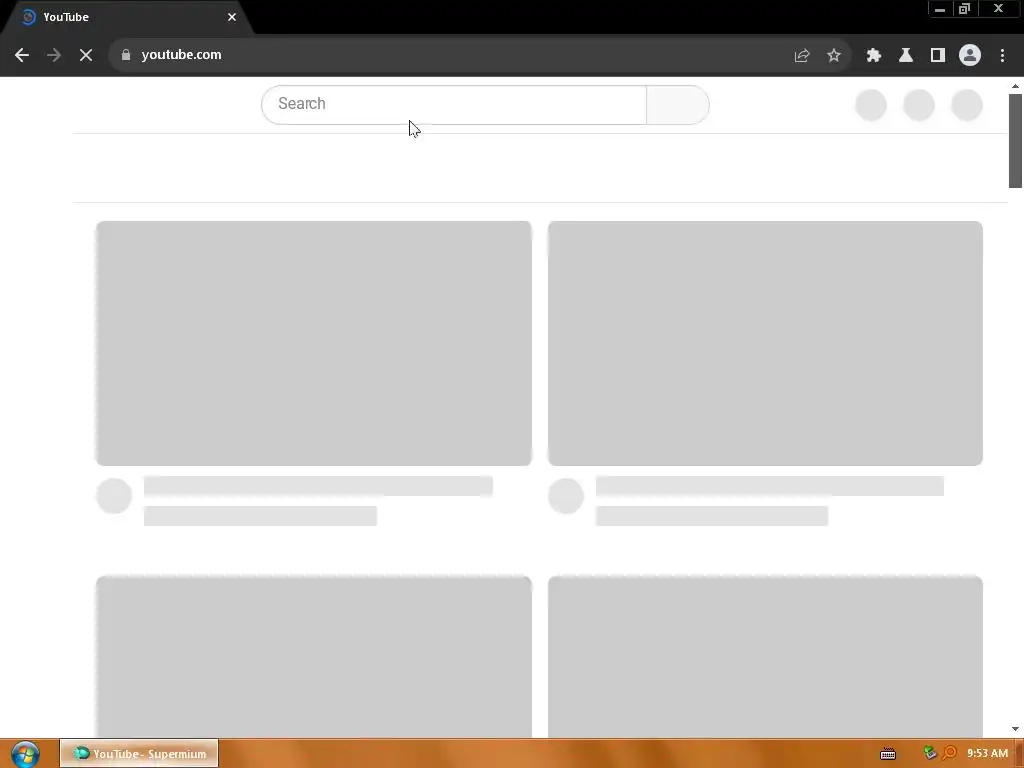The height and width of the screenshot is (768, 1024).
Task: Open the extensions puzzle icon
Action: click(x=874, y=56)
